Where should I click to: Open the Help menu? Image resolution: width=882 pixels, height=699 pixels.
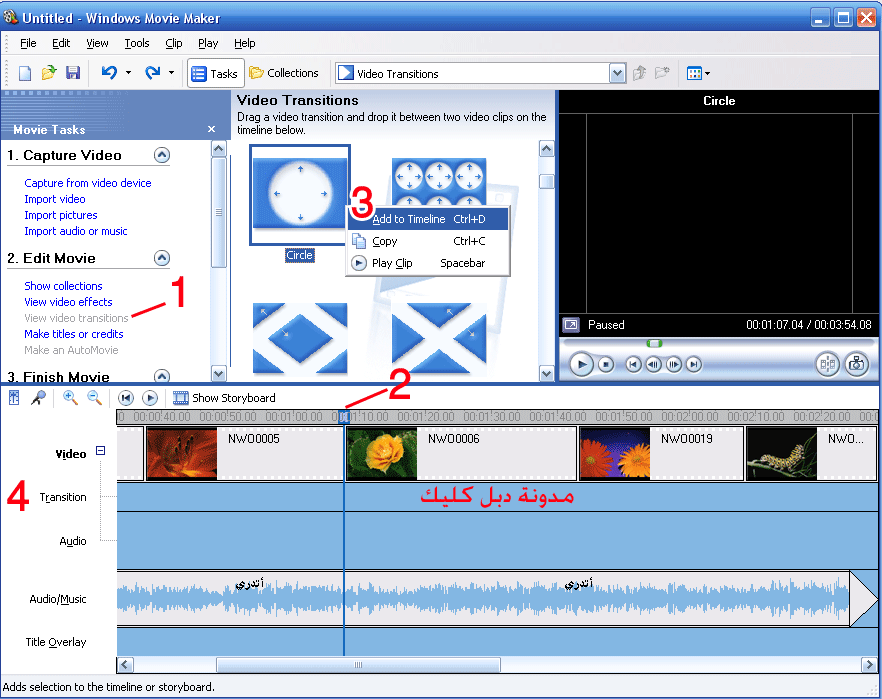[x=245, y=43]
